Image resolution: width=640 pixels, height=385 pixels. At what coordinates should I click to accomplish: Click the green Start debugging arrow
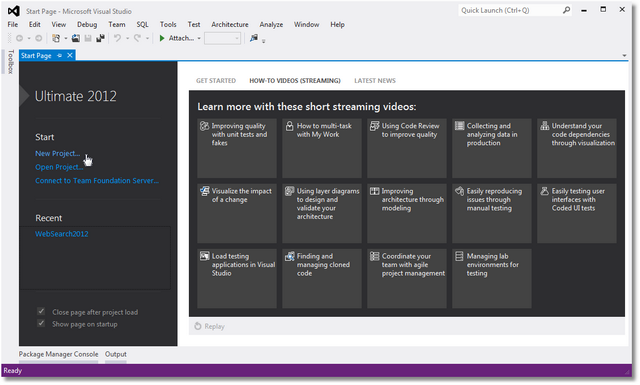click(x=162, y=38)
